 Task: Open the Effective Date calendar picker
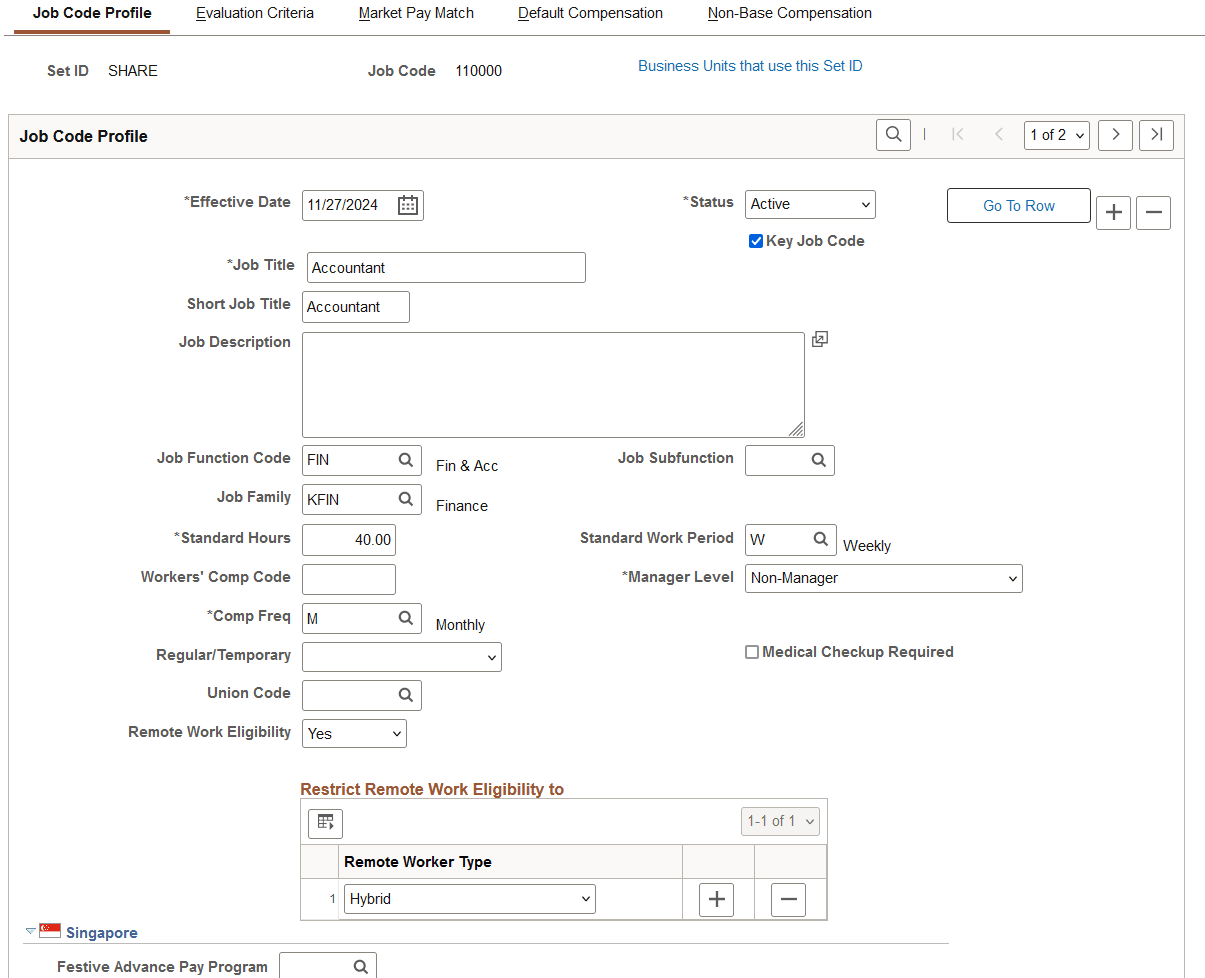click(x=407, y=204)
